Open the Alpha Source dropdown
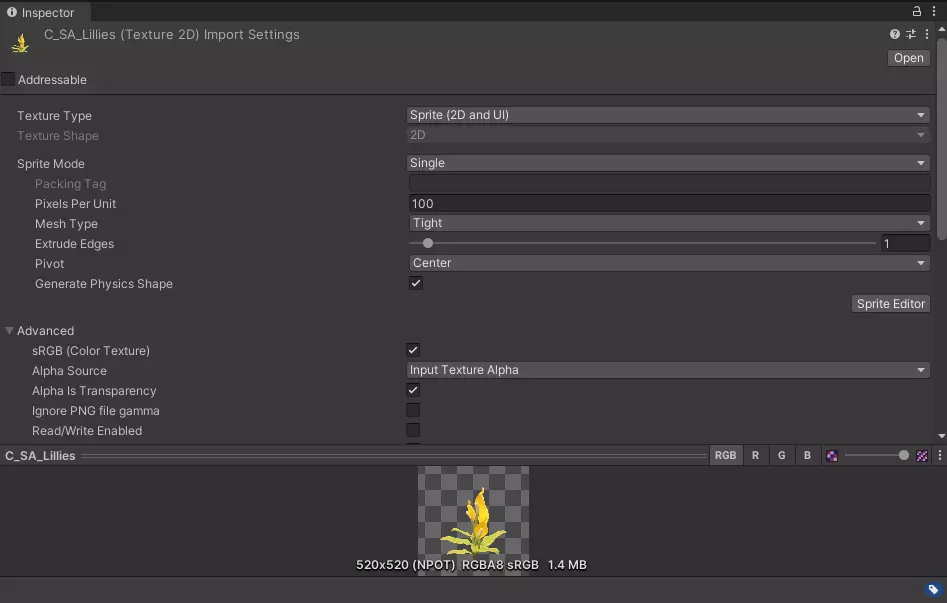 [668, 370]
